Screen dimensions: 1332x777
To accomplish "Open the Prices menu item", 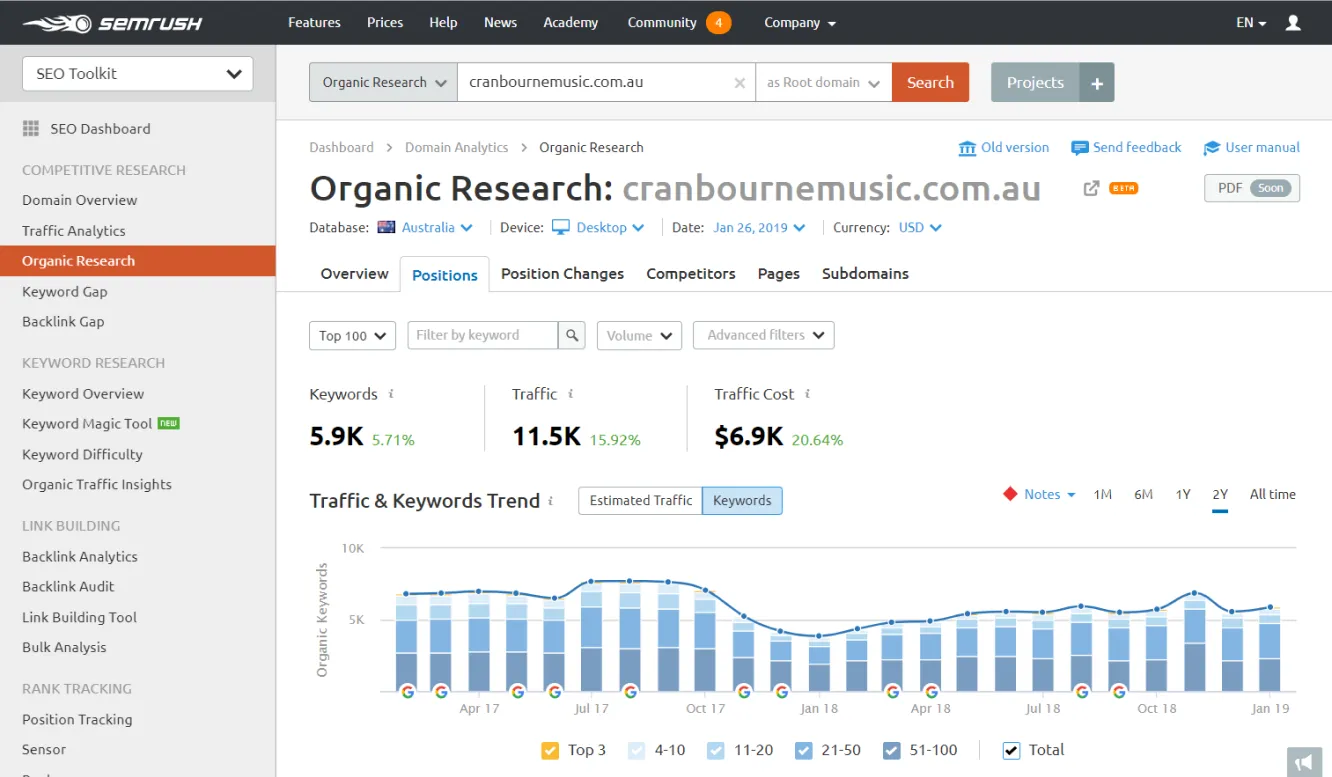I will pyautogui.click(x=385, y=22).
